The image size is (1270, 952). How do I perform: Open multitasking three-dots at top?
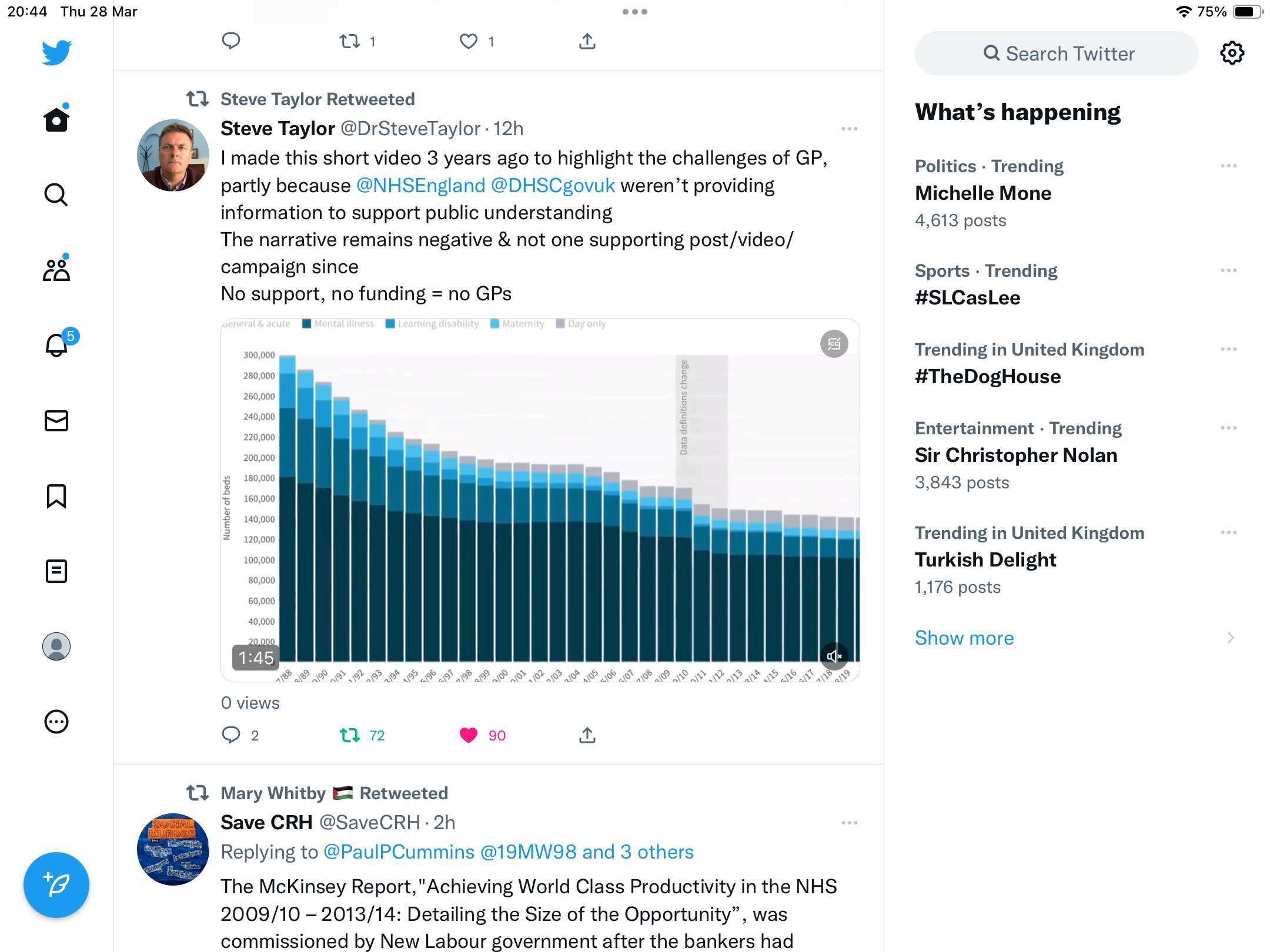click(x=635, y=12)
